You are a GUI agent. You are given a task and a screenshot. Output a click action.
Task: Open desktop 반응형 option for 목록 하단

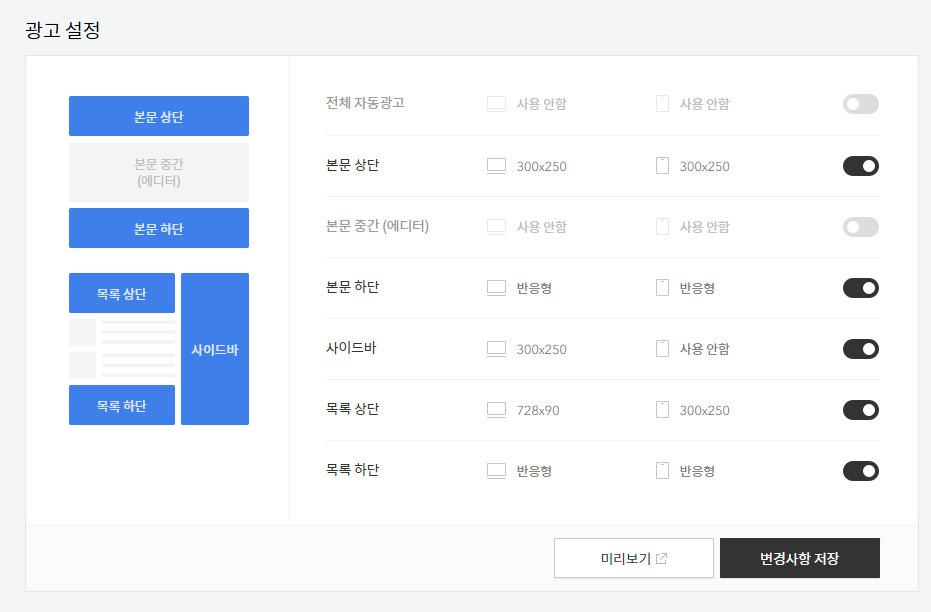coord(534,471)
